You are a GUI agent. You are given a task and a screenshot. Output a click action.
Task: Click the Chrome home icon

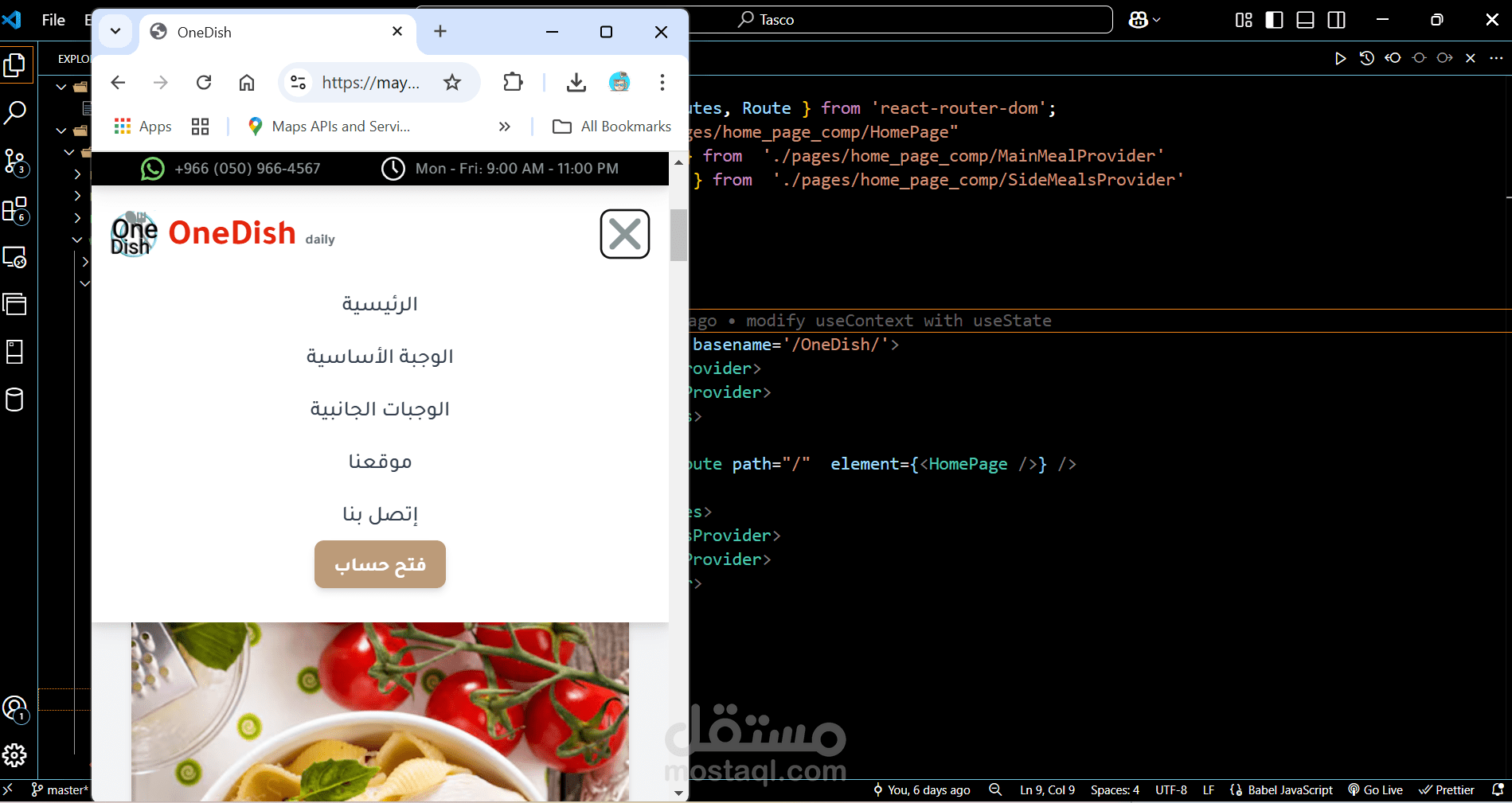click(x=247, y=82)
